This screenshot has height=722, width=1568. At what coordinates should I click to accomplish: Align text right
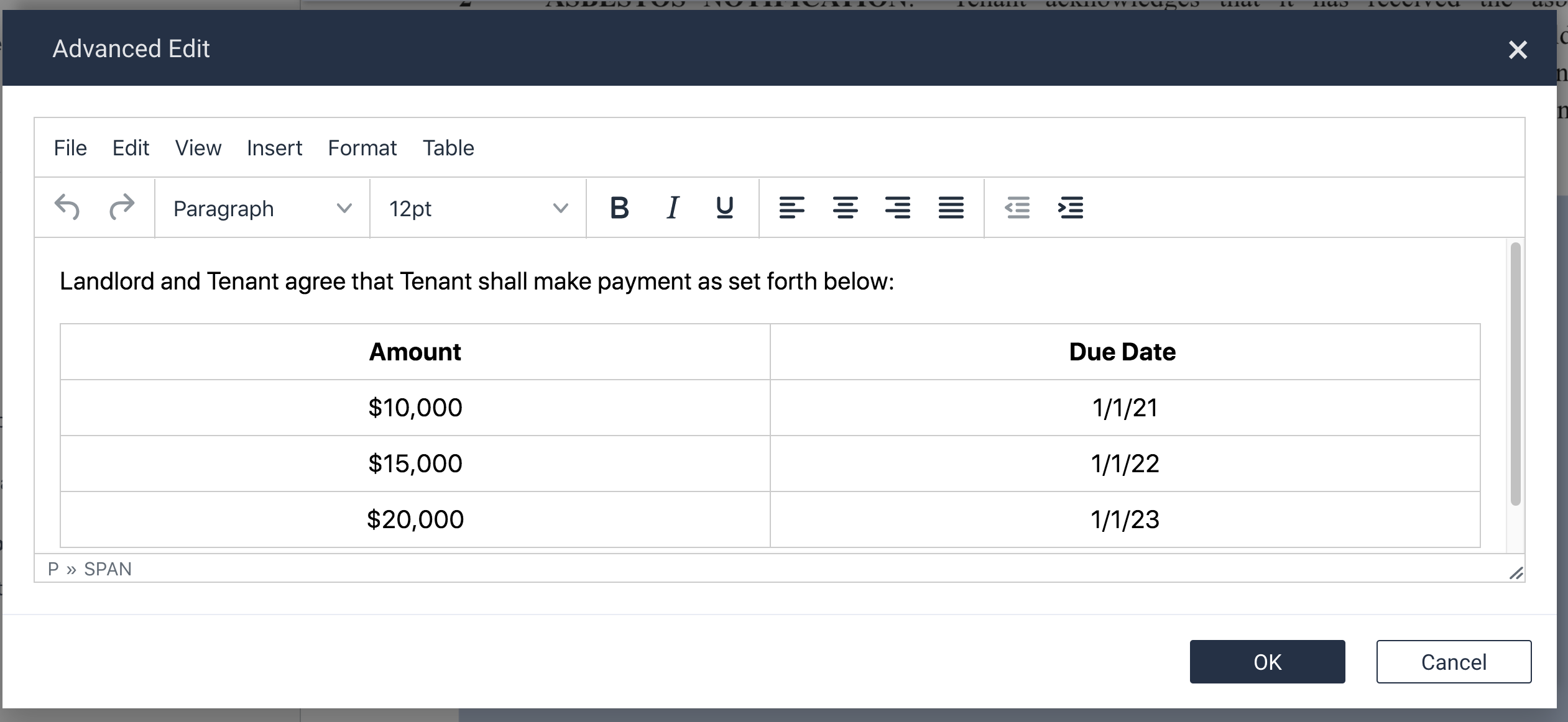(x=898, y=208)
